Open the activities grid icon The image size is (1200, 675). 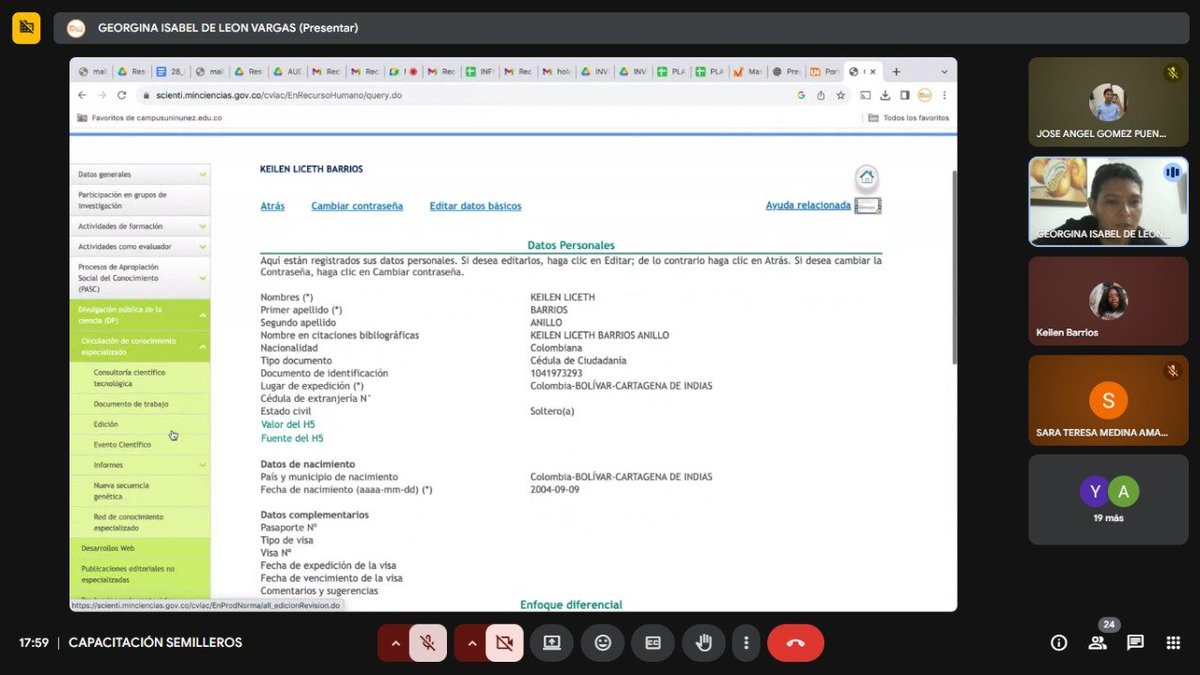tap(1173, 643)
